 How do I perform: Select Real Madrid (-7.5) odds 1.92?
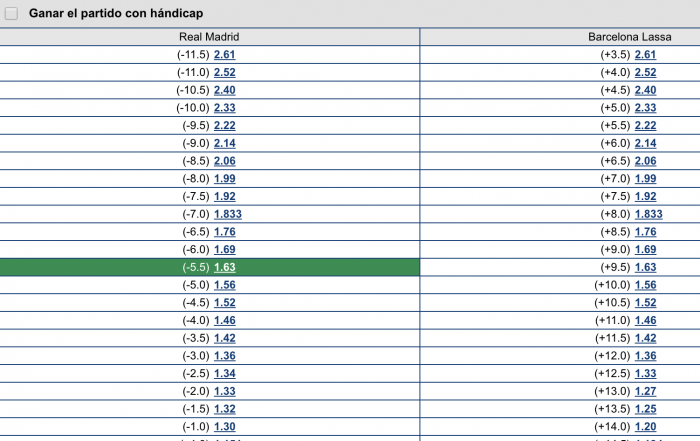coord(225,196)
